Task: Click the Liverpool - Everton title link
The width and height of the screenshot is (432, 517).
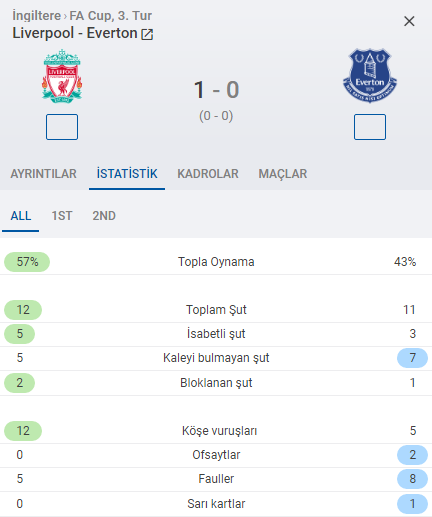Action: 75,33
